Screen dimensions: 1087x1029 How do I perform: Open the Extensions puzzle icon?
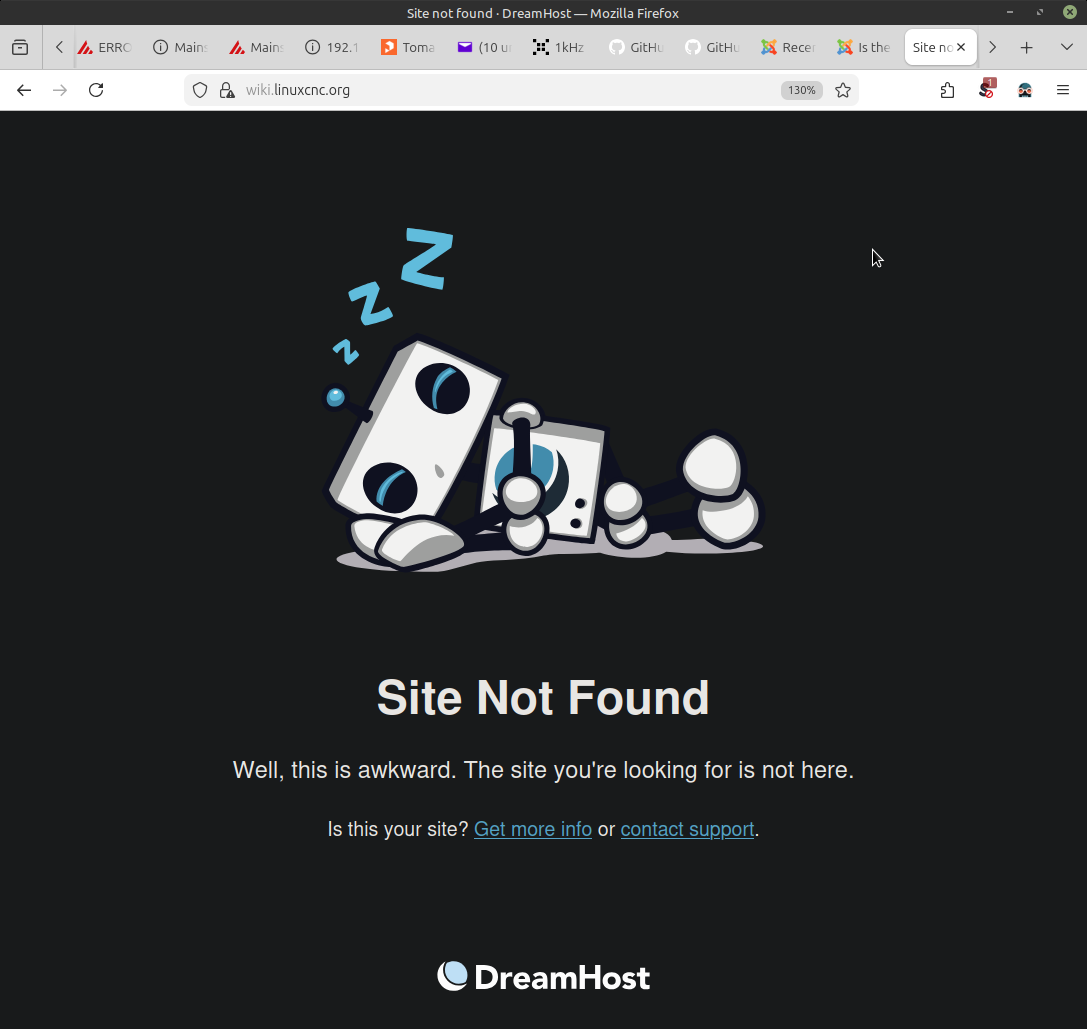point(947,90)
